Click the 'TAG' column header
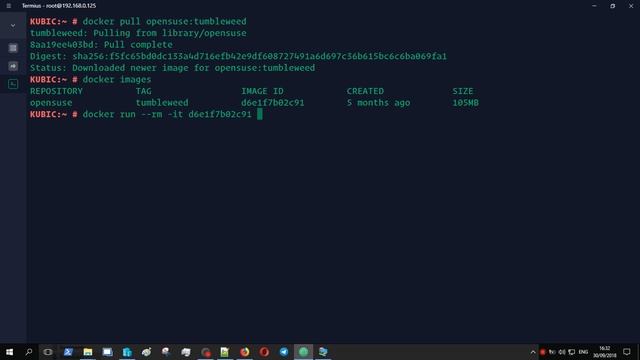 point(143,91)
